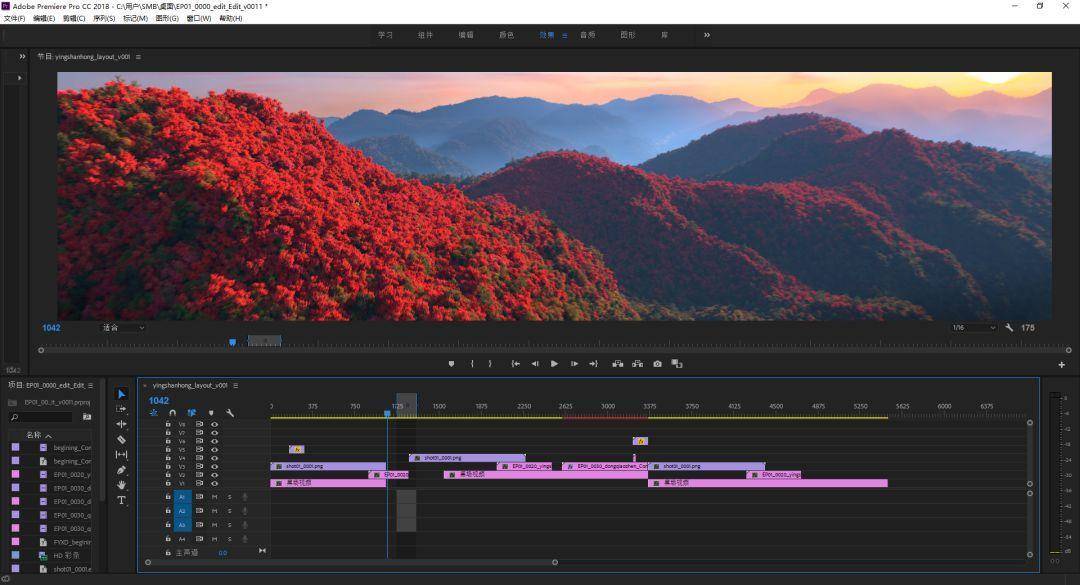Image resolution: width=1080 pixels, height=585 pixels.
Task: Select the Hand tool
Action: coord(122,485)
